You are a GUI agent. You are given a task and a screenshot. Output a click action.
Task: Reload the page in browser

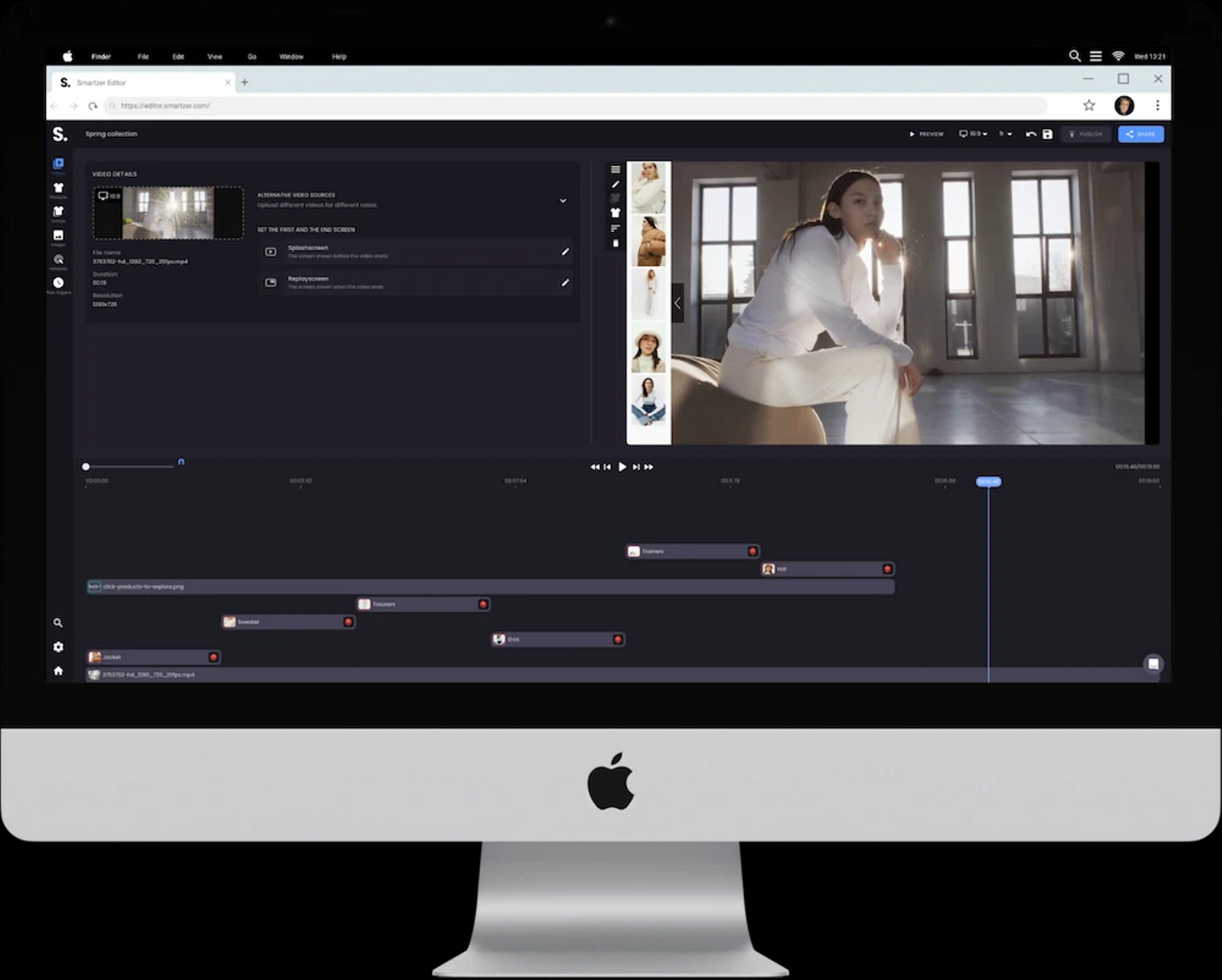92,106
